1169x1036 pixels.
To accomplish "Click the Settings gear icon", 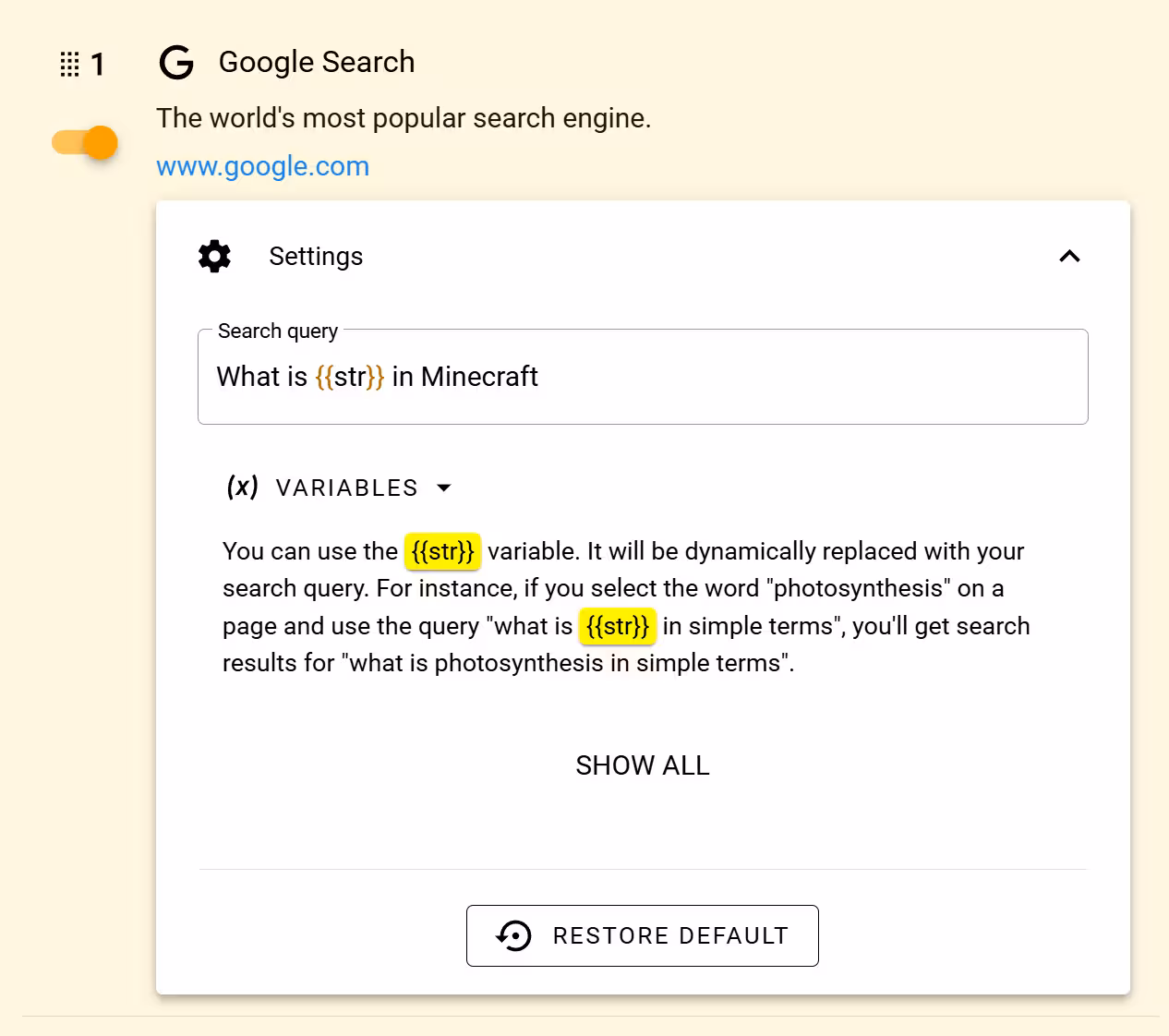I will [x=214, y=257].
